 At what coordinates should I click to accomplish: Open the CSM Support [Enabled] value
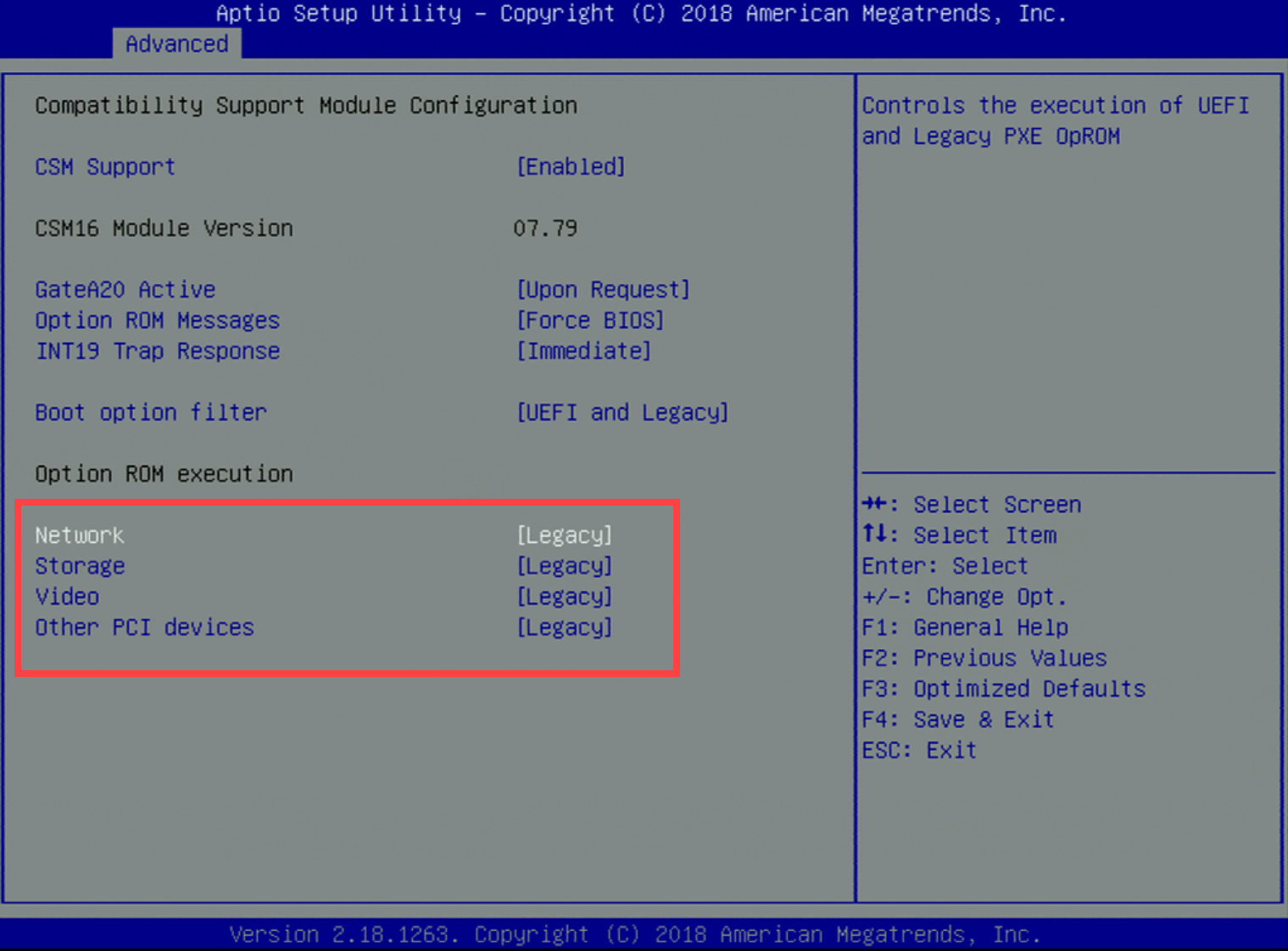click(571, 166)
